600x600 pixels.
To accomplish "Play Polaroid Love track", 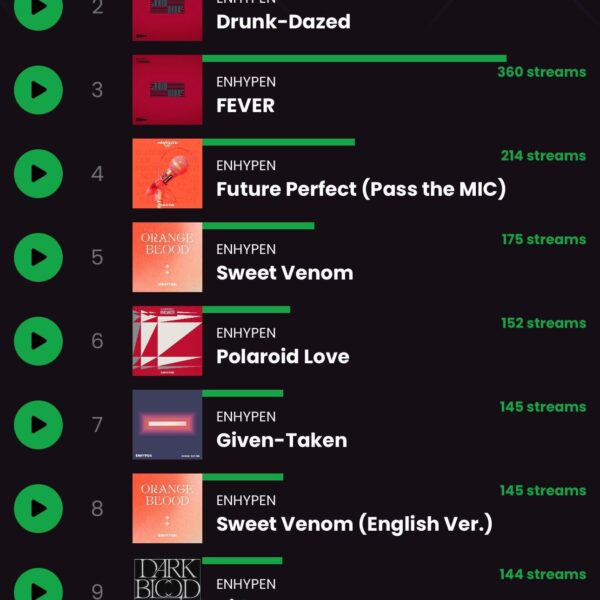I will click(38, 341).
